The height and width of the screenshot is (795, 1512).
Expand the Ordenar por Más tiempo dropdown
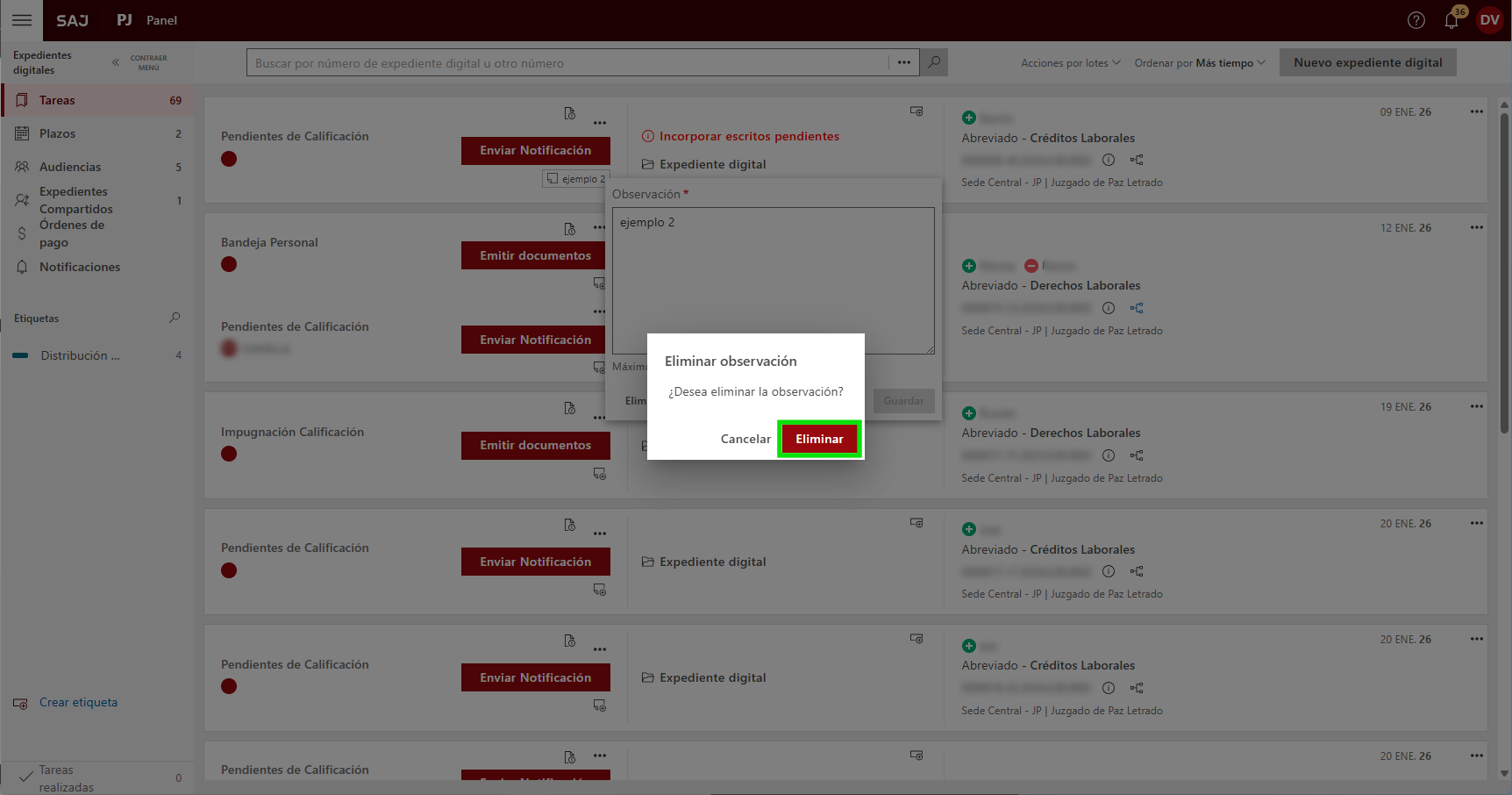click(x=1199, y=63)
